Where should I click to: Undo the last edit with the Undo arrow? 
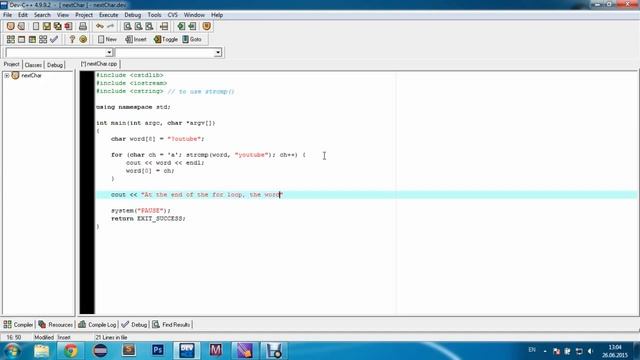100,26
